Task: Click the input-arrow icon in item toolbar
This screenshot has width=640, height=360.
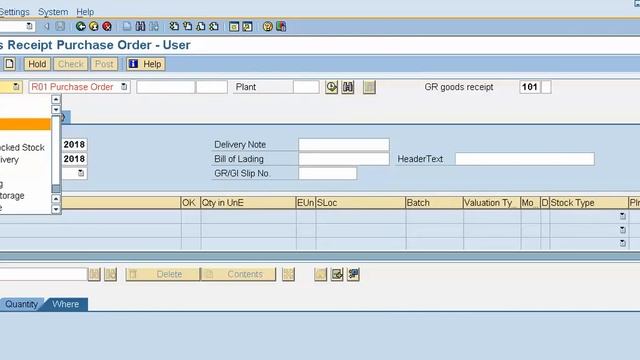Action: pos(337,274)
